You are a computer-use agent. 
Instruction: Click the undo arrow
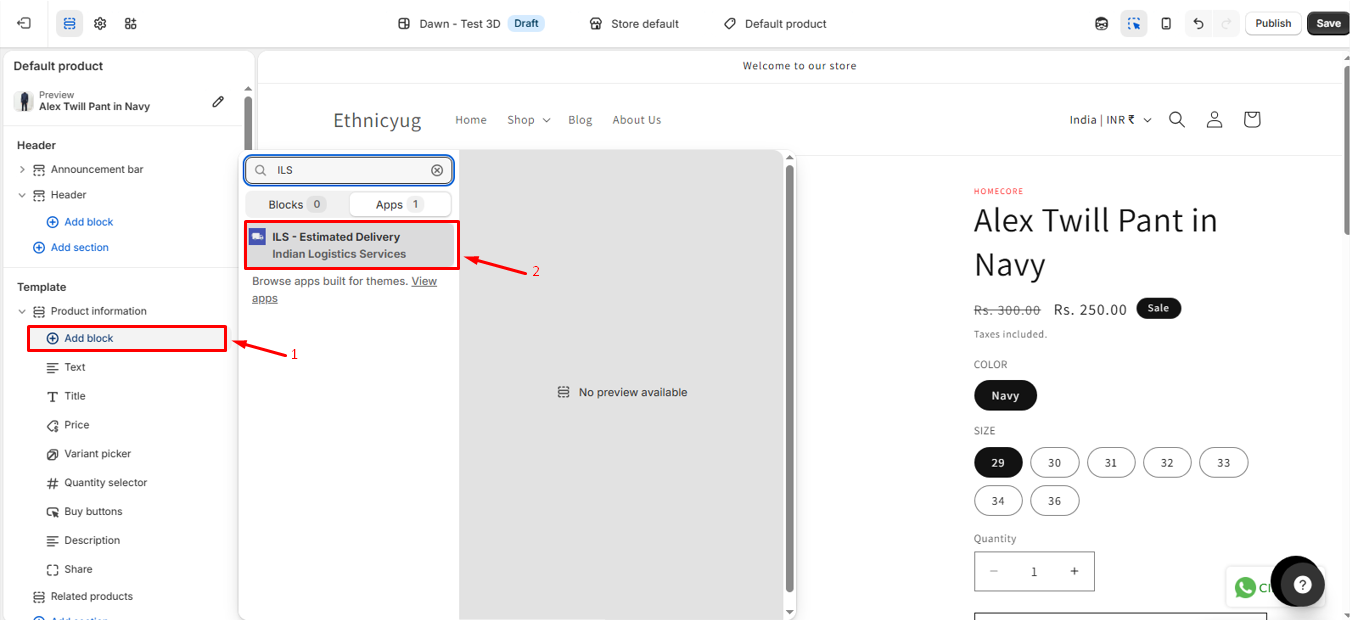(1199, 22)
